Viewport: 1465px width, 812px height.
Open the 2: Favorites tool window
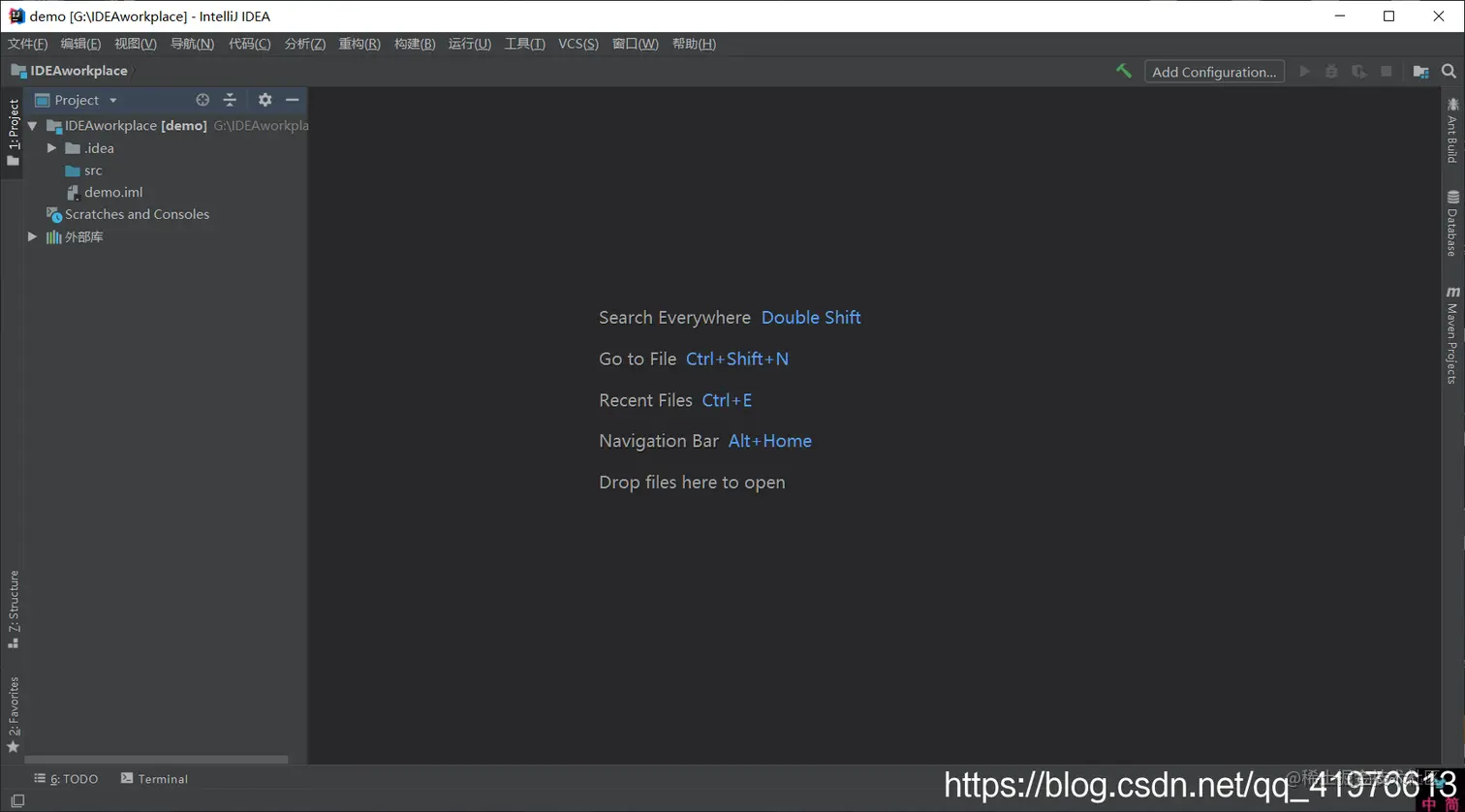(x=13, y=714)
